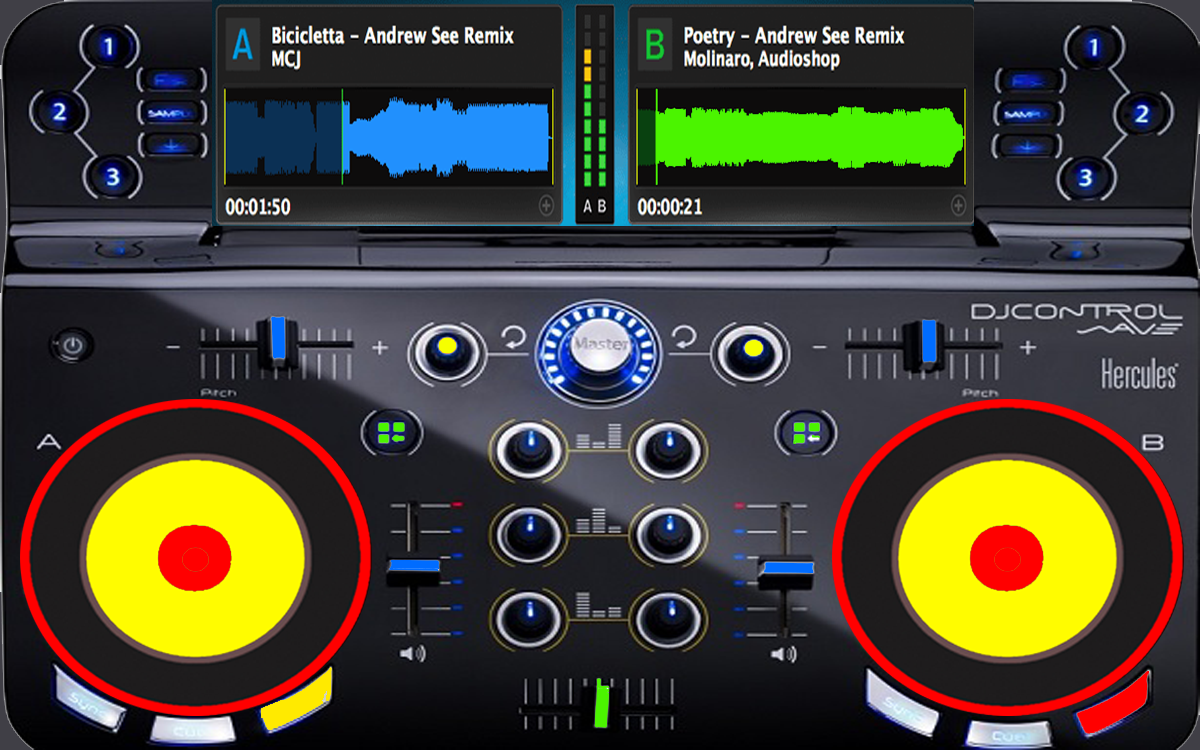The image size is (1200, 750).
Task: Click the deck B letter badge
Action: click(655, 46)
